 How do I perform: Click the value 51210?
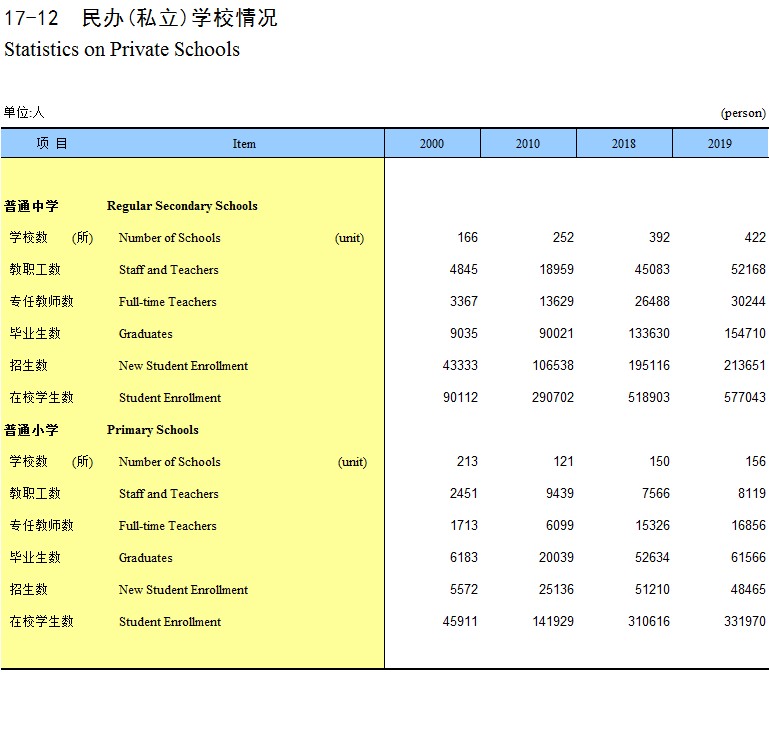tap(652, 589)
